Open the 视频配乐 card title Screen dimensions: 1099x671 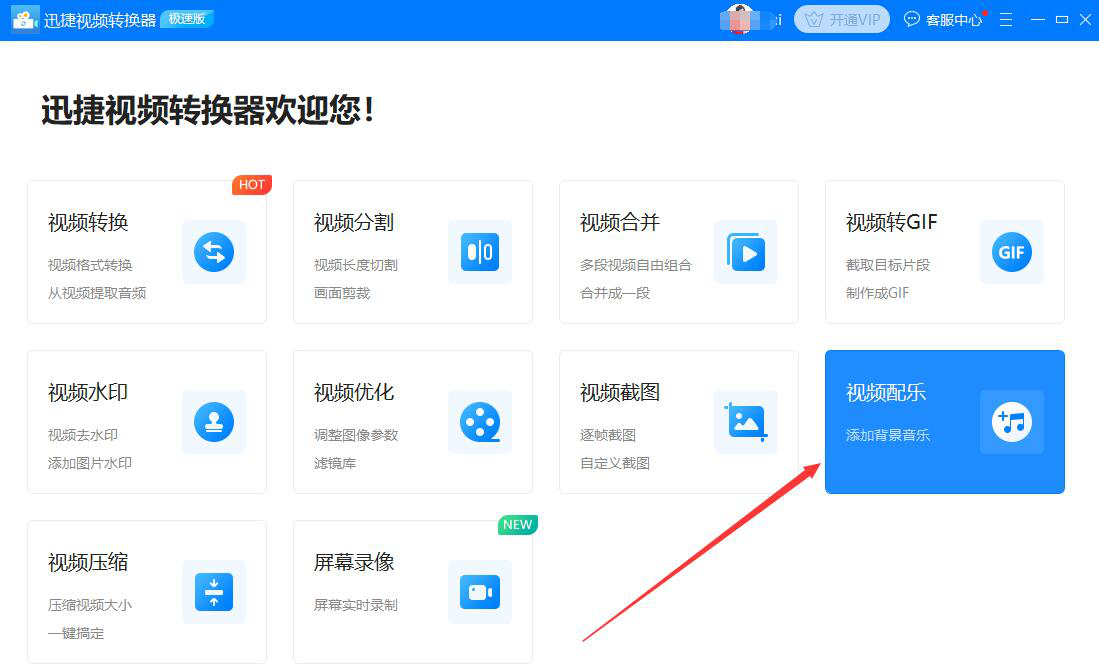click(x=886, y=393)
